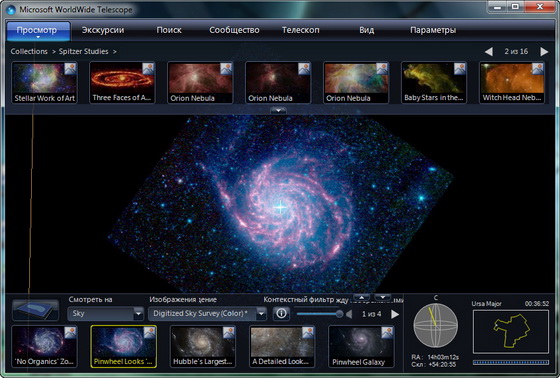Open the Смотреть на Sky dropdown
Viewport: 560px width, 378px height.
pyautogui.click(x=106, y=314)
